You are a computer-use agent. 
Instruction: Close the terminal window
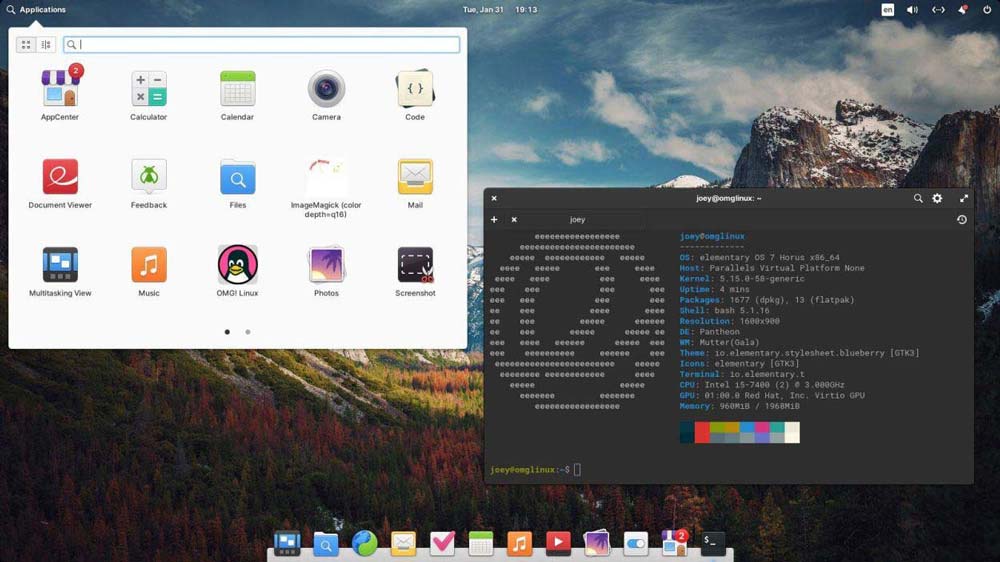494,198
